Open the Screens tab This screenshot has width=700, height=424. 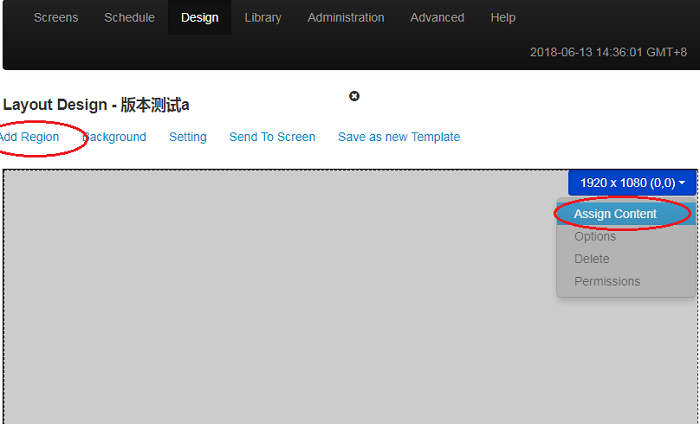55,18
